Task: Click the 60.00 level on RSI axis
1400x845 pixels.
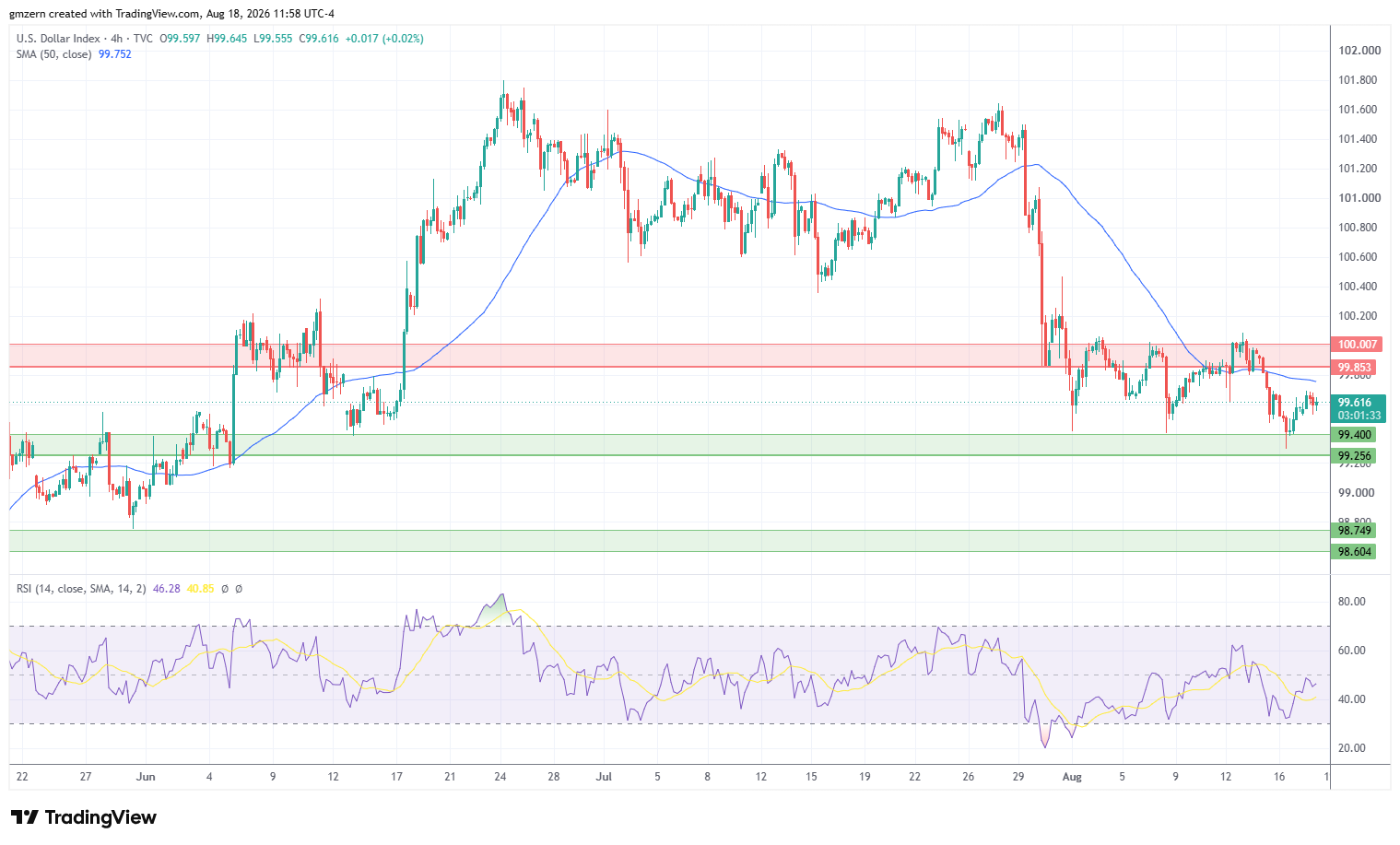Action: [x=1352, y=651]
